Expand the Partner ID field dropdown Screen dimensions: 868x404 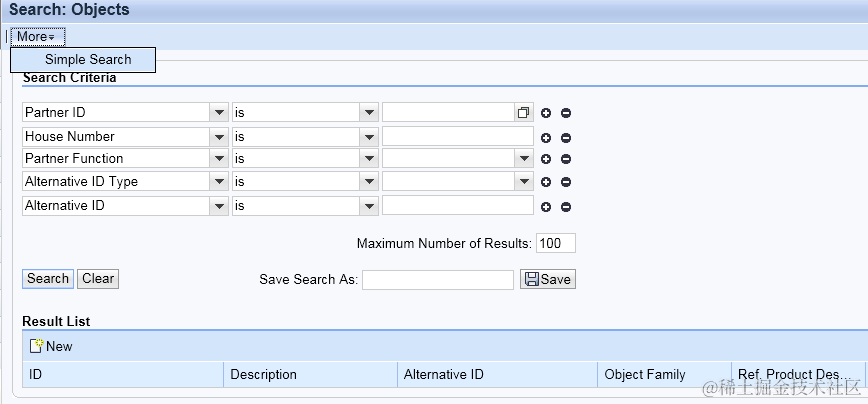pos(219,113)
